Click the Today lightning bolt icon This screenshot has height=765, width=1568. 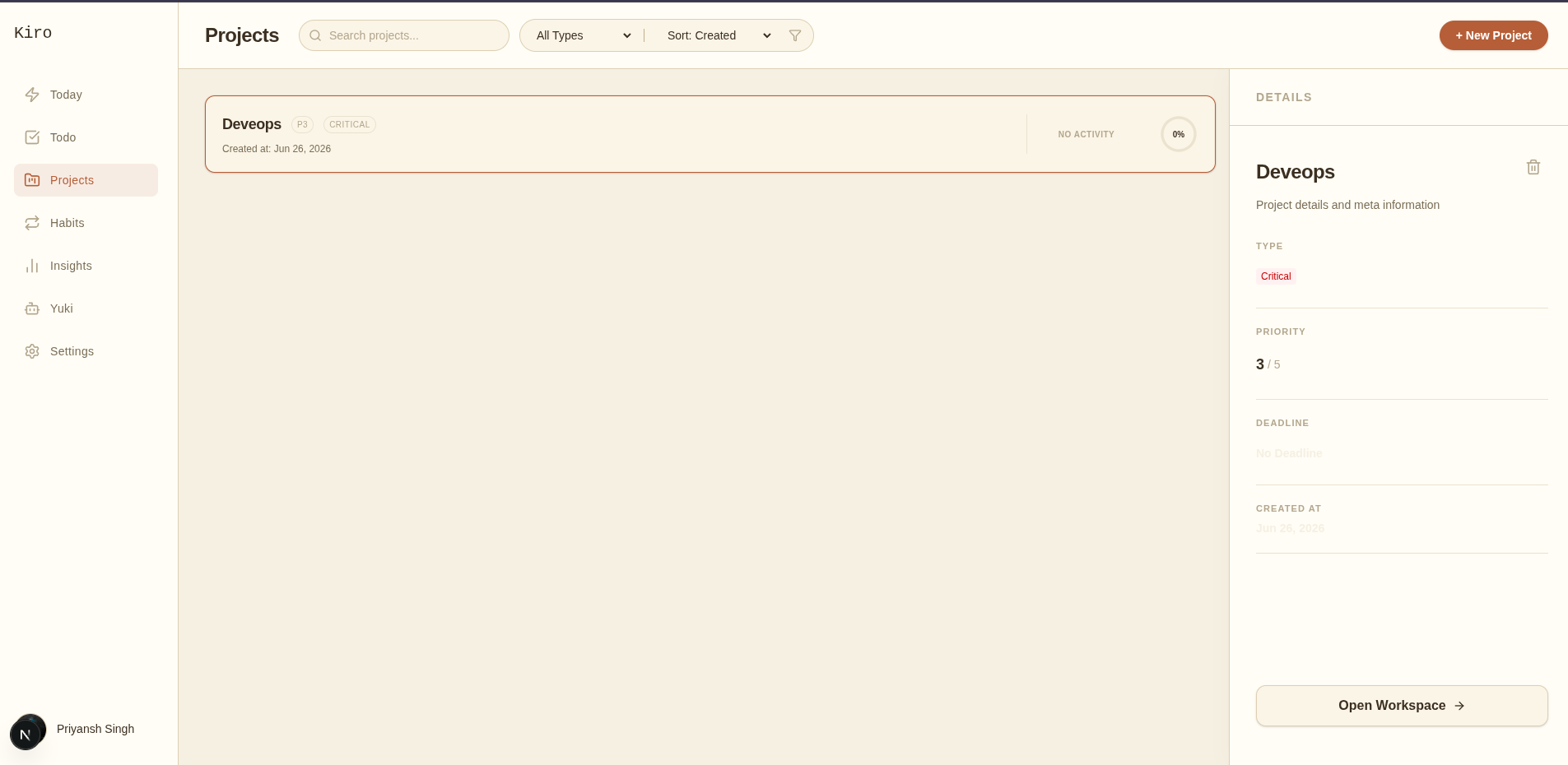[32, 95]
